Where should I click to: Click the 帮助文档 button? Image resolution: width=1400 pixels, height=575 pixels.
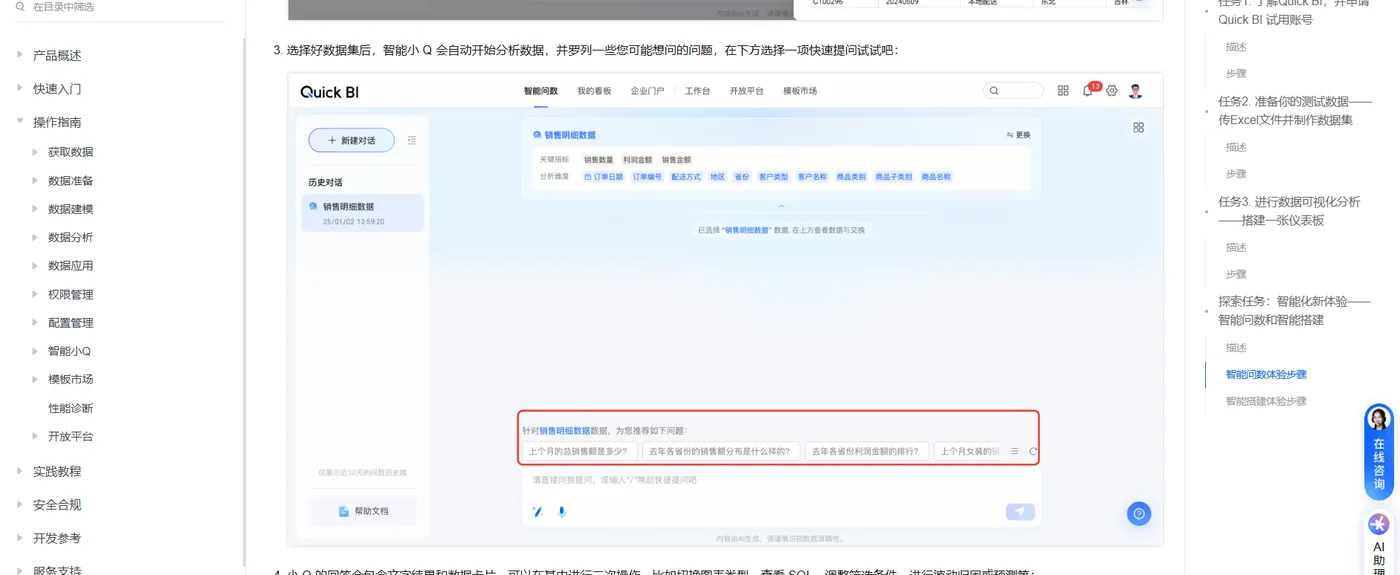click(x=362, y=511)
